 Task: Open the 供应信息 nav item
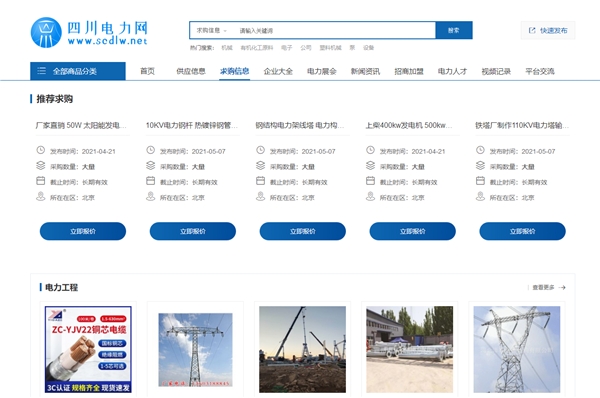click(191, 71)
